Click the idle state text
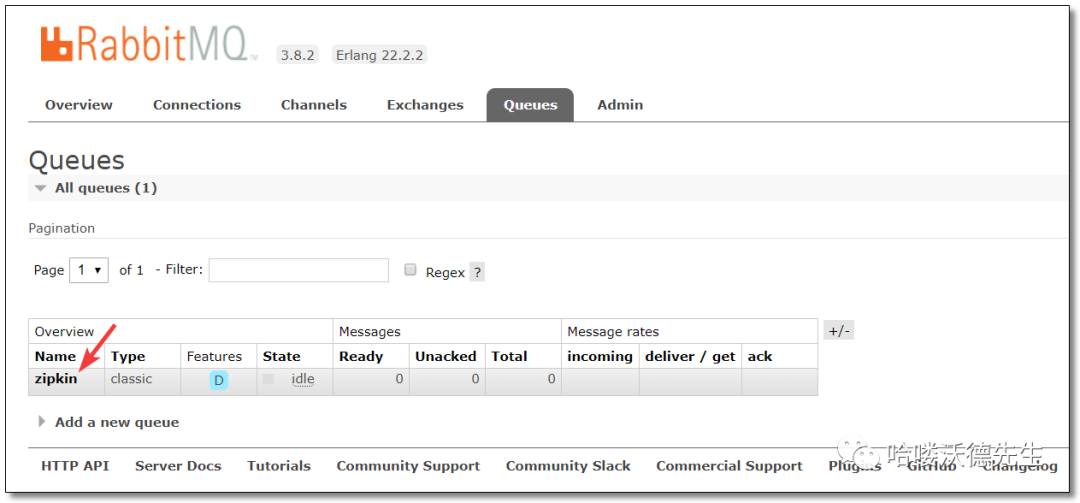 tap(302, 379)
